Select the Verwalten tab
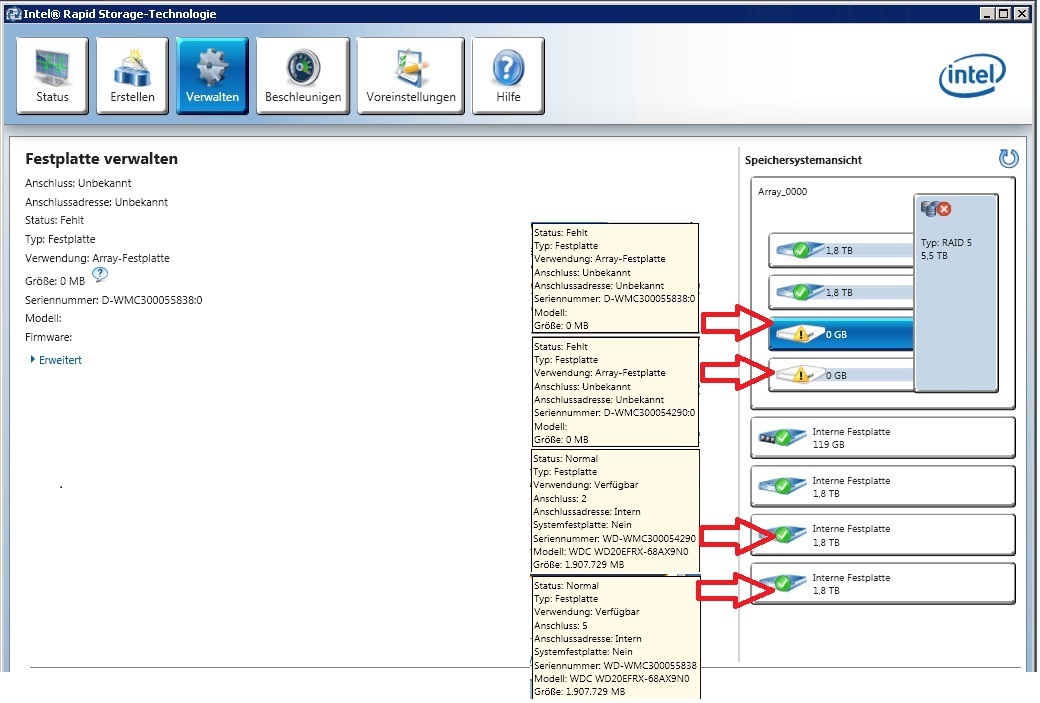The width and height of the screenshot is (1040, 703). [x=212, y=76]
